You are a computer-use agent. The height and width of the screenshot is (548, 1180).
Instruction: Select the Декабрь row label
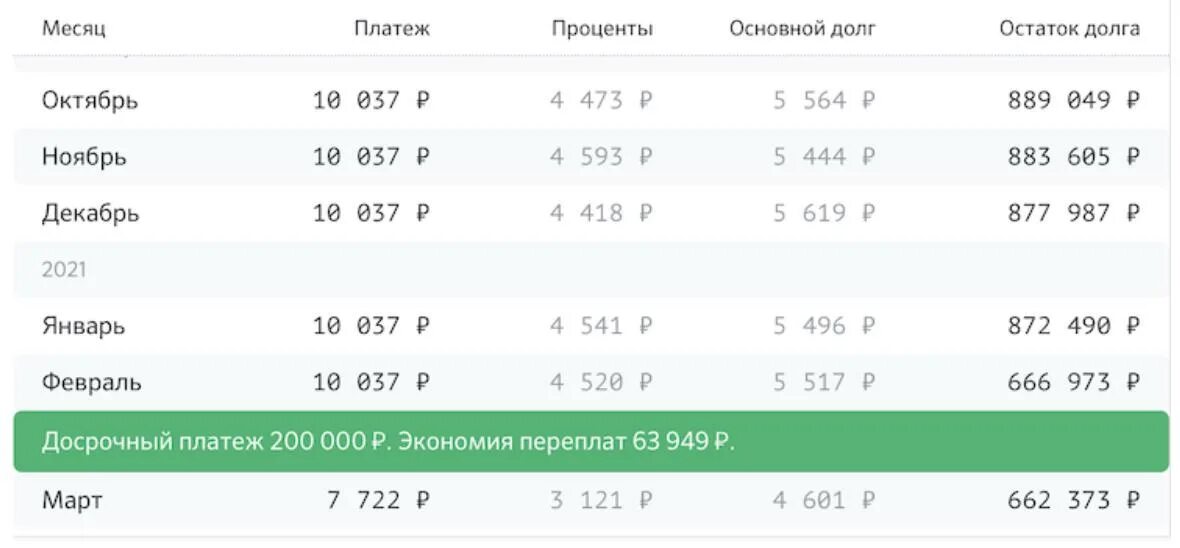90,213
